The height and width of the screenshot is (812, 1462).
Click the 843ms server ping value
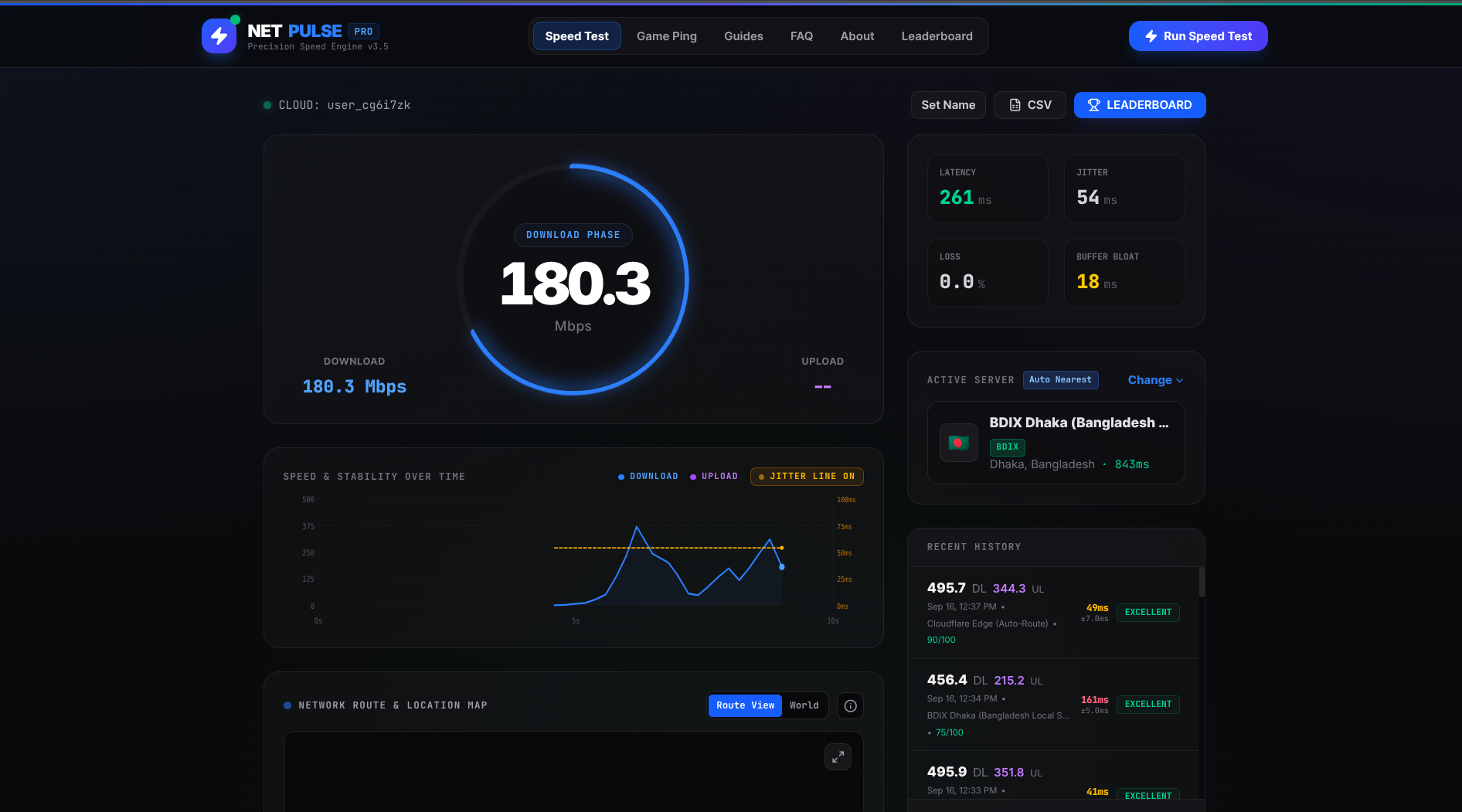point(1132,464)
